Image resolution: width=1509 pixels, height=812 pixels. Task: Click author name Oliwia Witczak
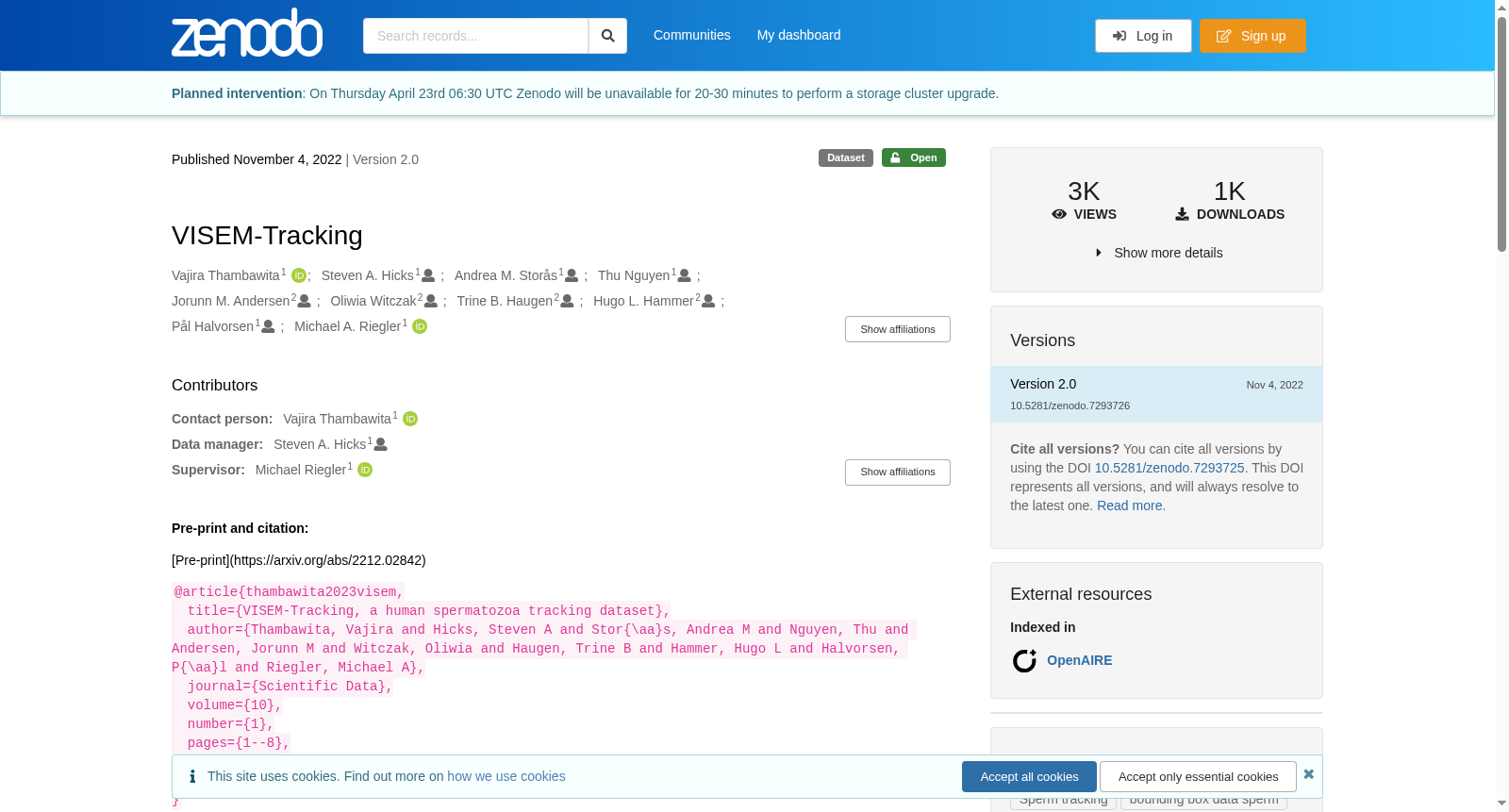[x=373, y=301]
